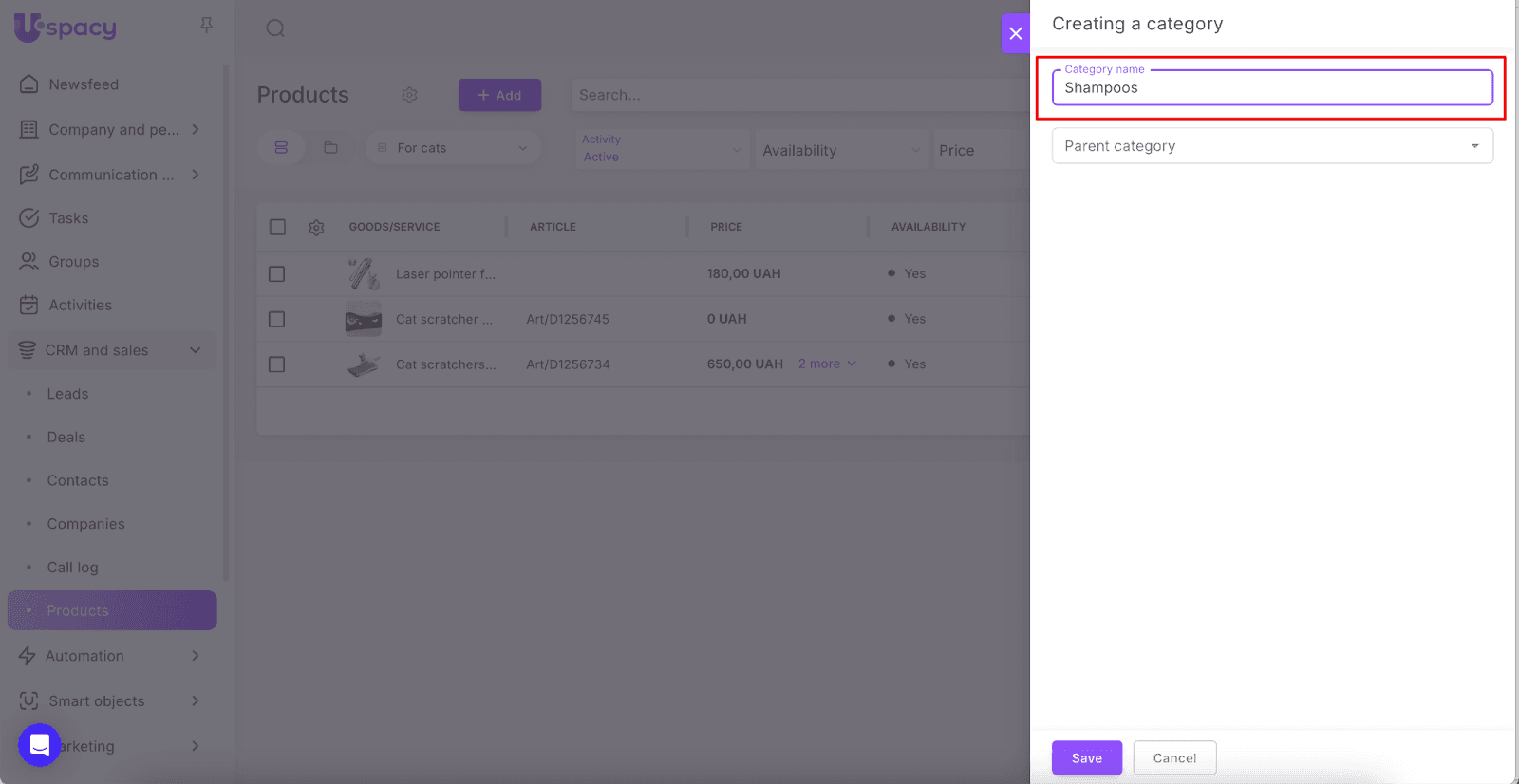Save the new category

point(1086,757)
